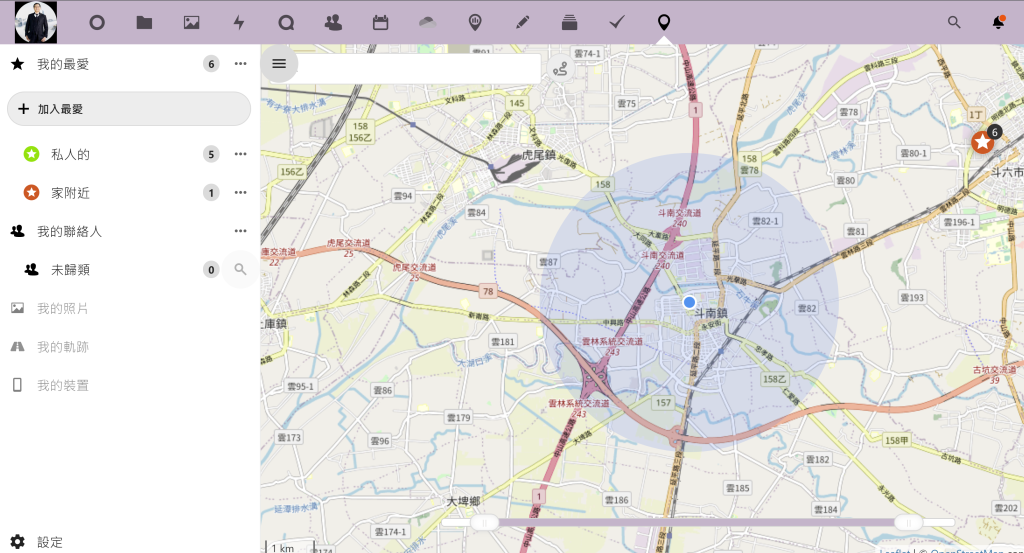Click the blue current location dot
Viewport: 1024px width, 553px height.
689,302
